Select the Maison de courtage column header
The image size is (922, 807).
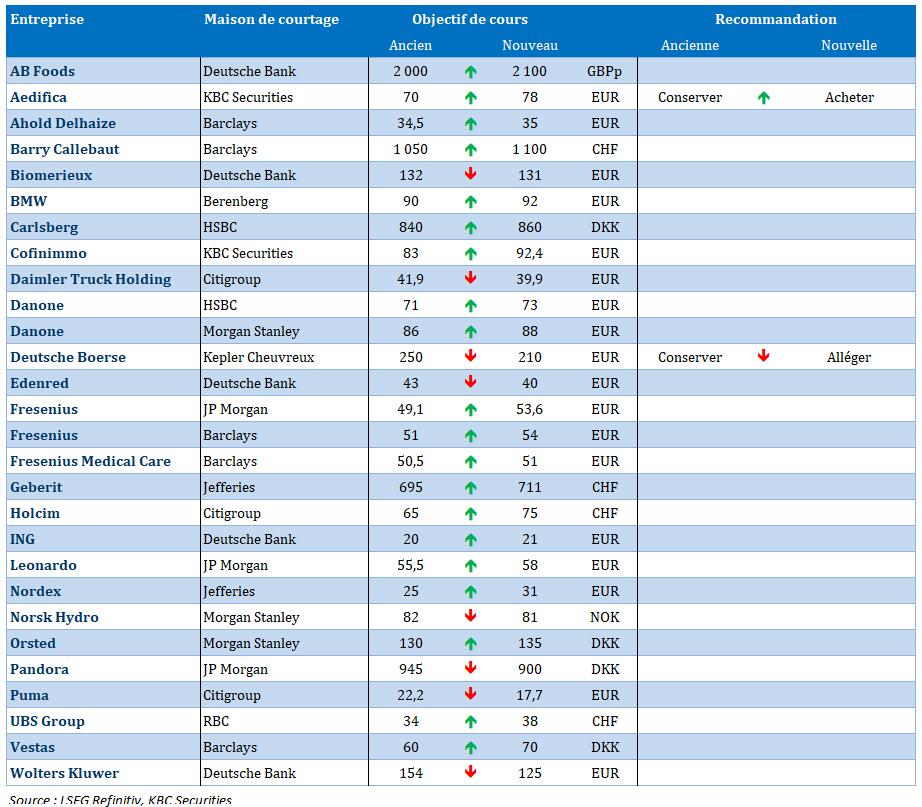[x=271, y=20]
